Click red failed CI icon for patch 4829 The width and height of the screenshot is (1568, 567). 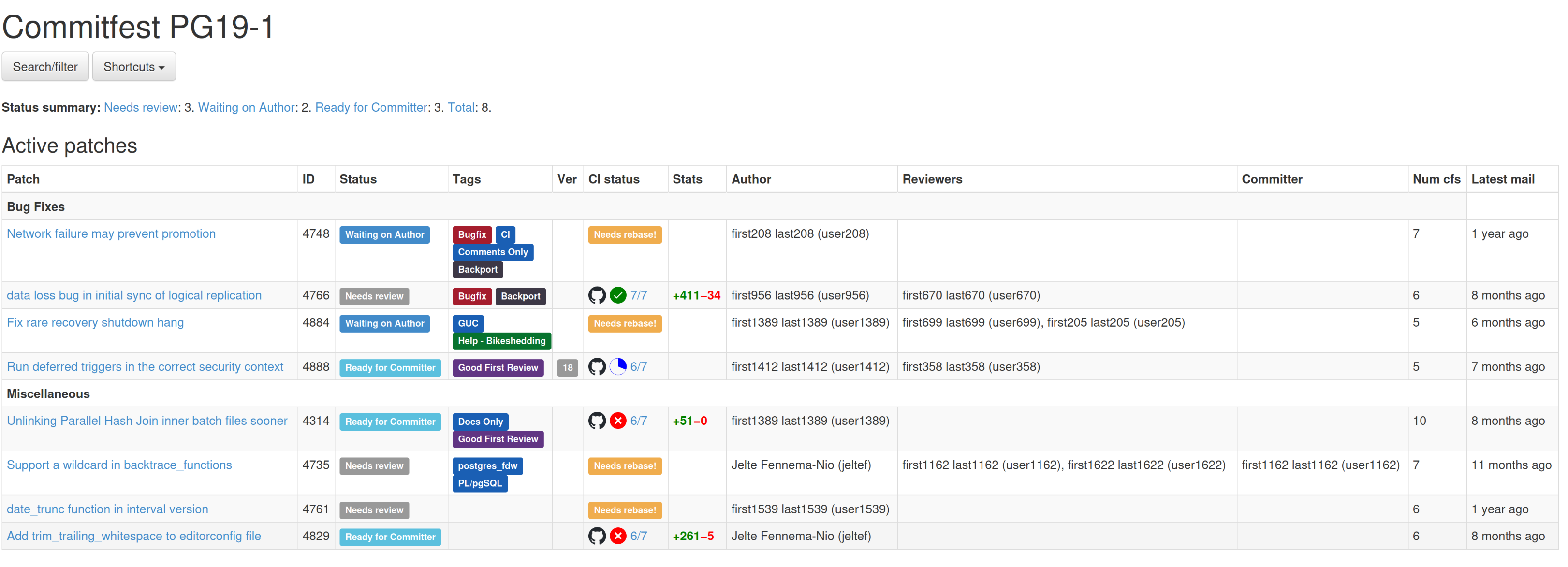[x=618, y=536]
